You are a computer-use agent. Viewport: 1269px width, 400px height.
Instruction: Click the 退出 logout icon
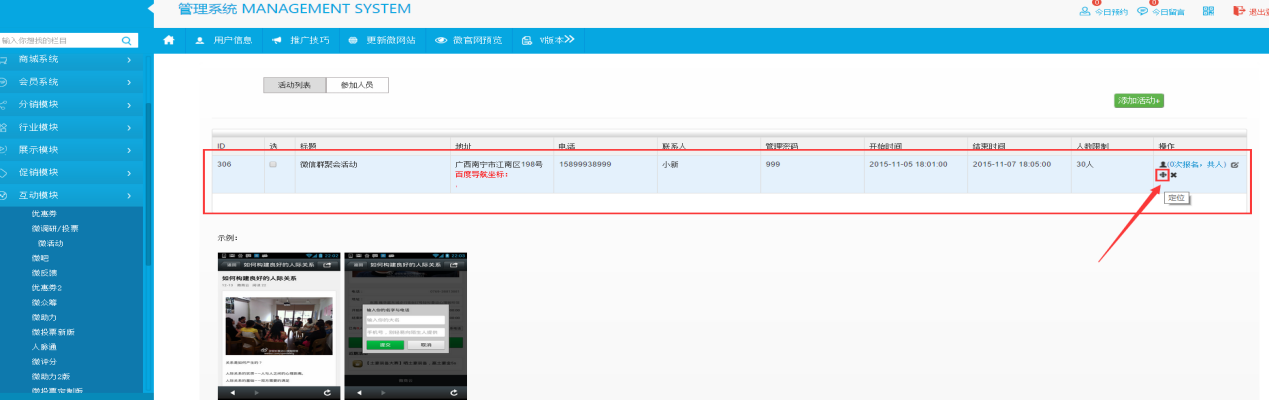1240,11
